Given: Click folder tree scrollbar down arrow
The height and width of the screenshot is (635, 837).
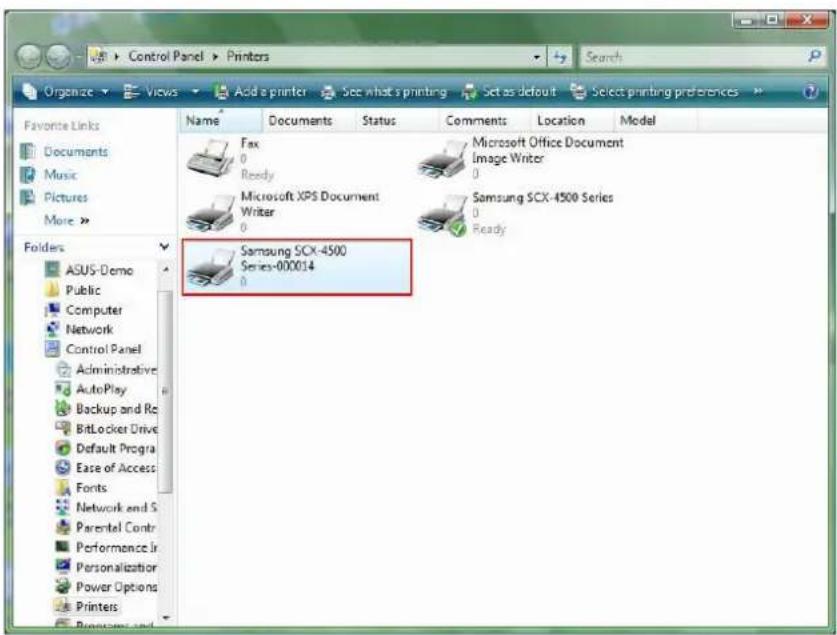Looking at the screenshot, I should pos(165,617).
